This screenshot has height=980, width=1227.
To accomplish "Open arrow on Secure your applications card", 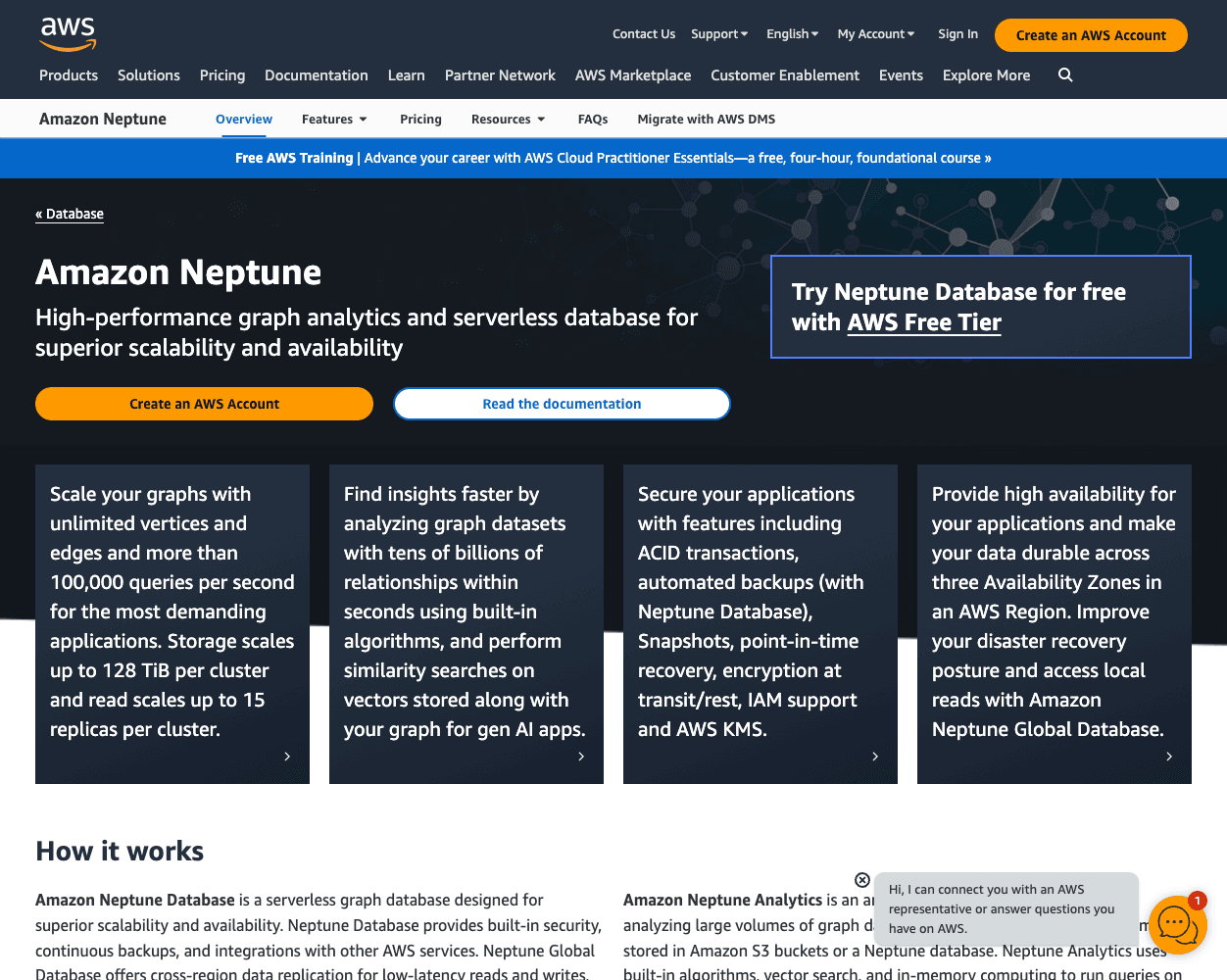I will tap(875, 757).
